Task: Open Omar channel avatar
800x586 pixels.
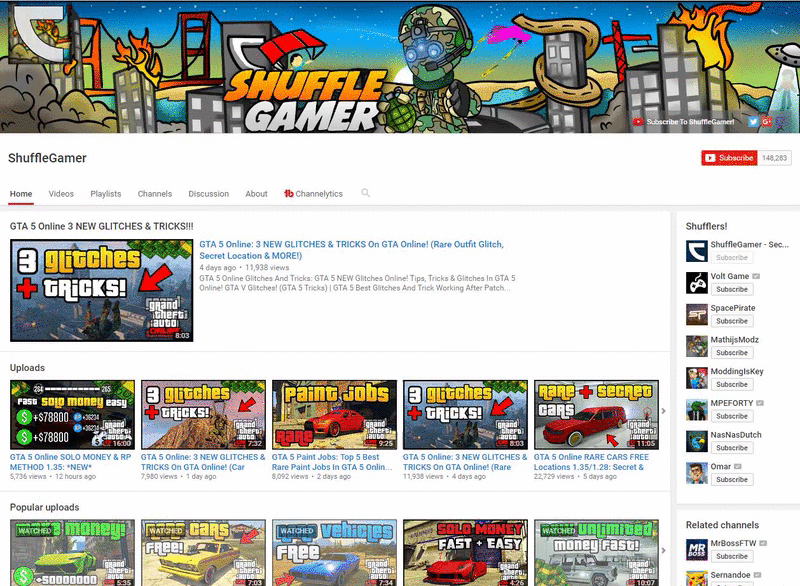Action: coord(696,473)
